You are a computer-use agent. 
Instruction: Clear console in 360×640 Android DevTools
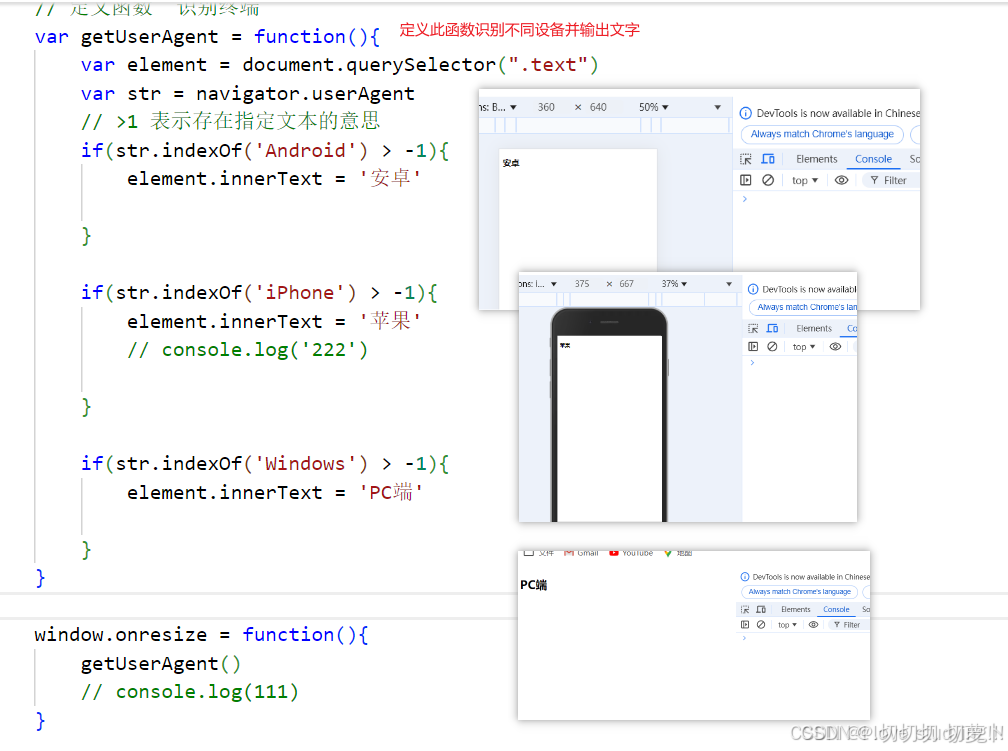point(768,180)
